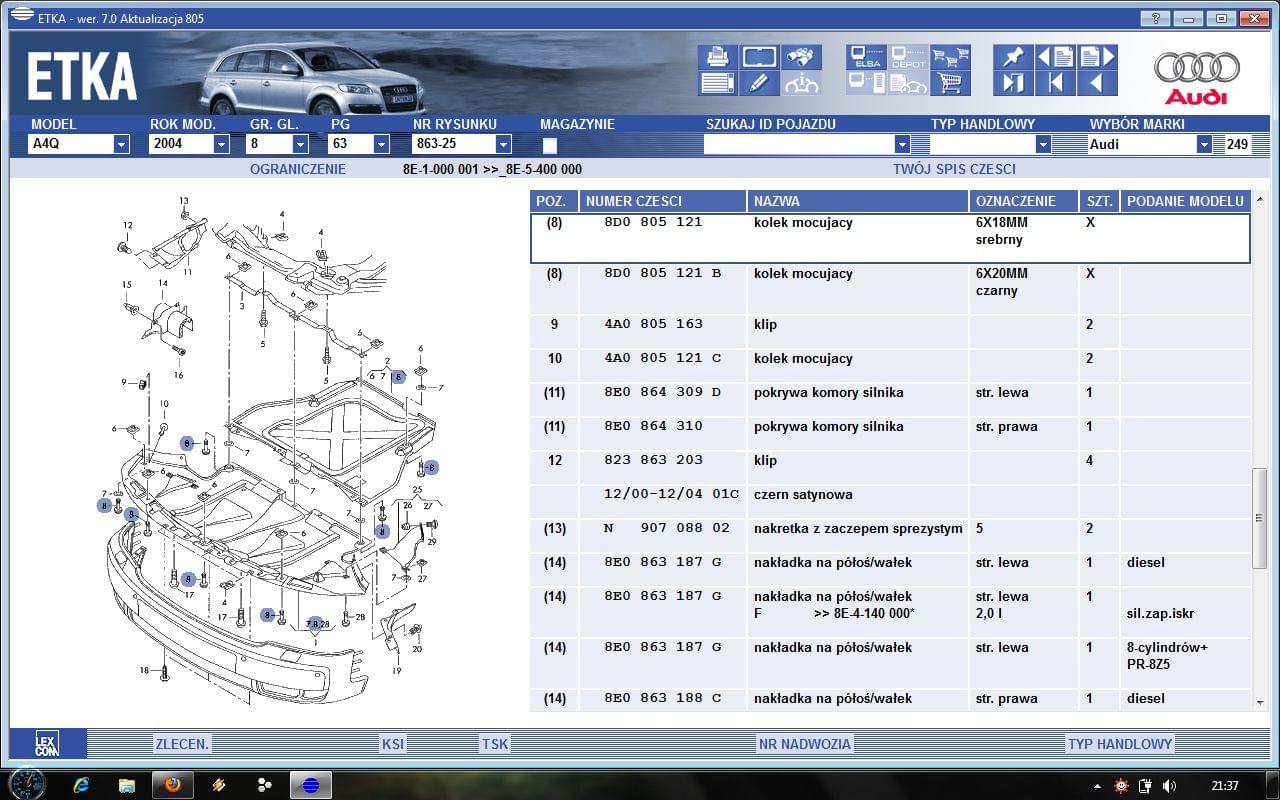
Task: Click the blue globe ETKA taskbar icon
Action: point(310,785)
